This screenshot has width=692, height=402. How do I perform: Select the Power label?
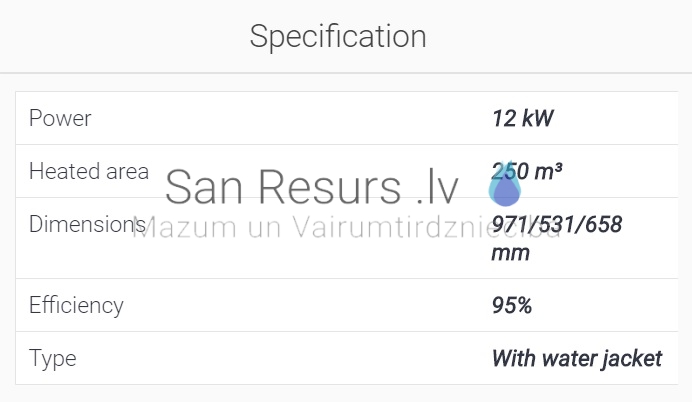(60, 118)
